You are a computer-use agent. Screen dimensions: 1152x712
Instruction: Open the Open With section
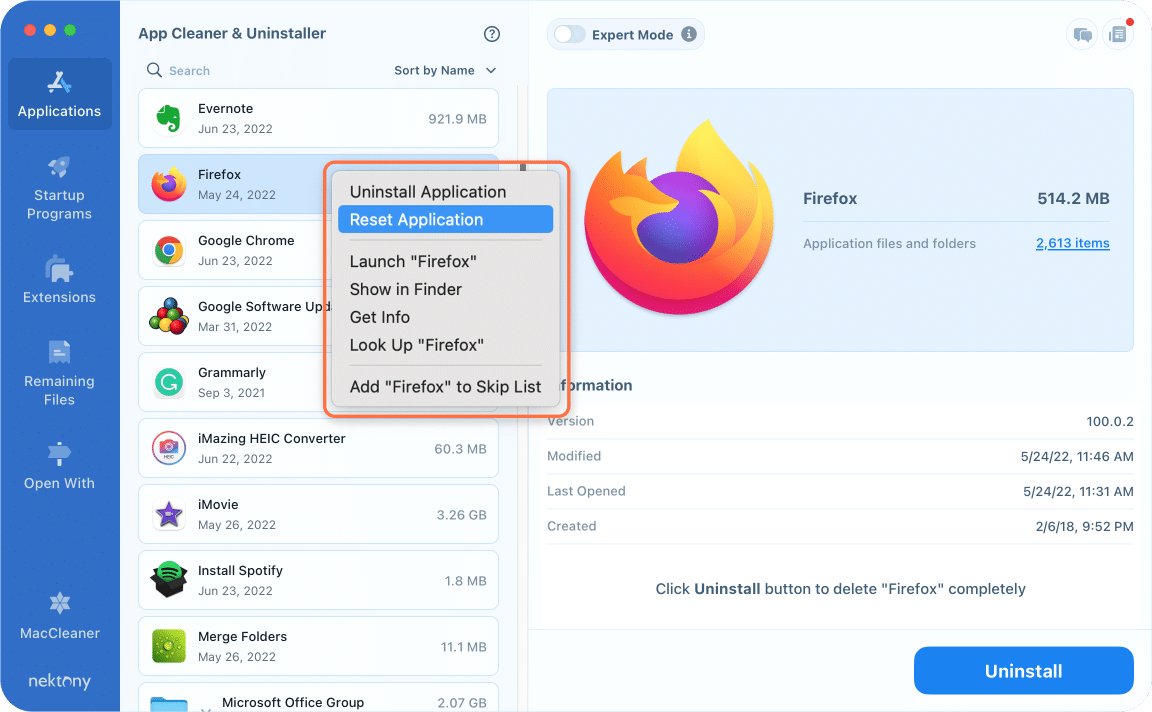(x=60, y=466)
